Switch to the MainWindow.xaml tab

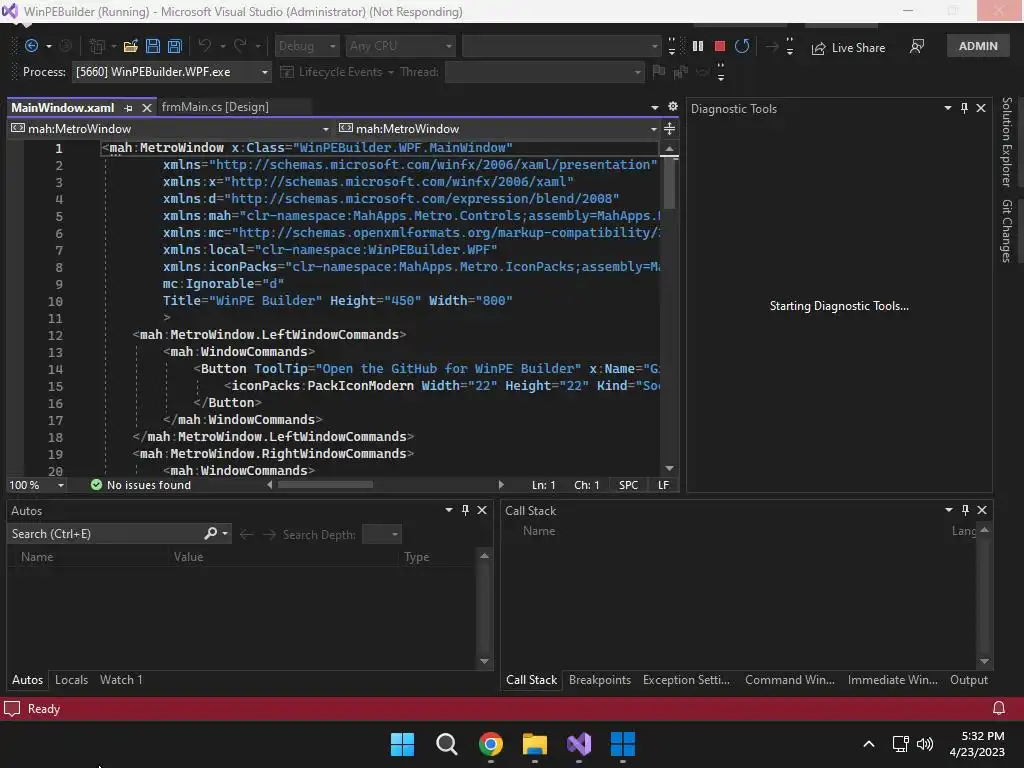pyautogui.click(x=63, y=107)
